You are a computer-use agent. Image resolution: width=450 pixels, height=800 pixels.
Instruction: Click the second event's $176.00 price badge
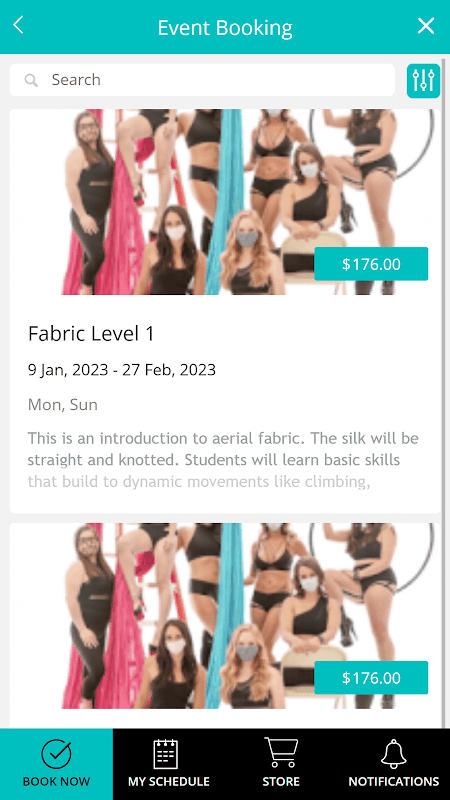pyautogui.click(x=371, y=678)
